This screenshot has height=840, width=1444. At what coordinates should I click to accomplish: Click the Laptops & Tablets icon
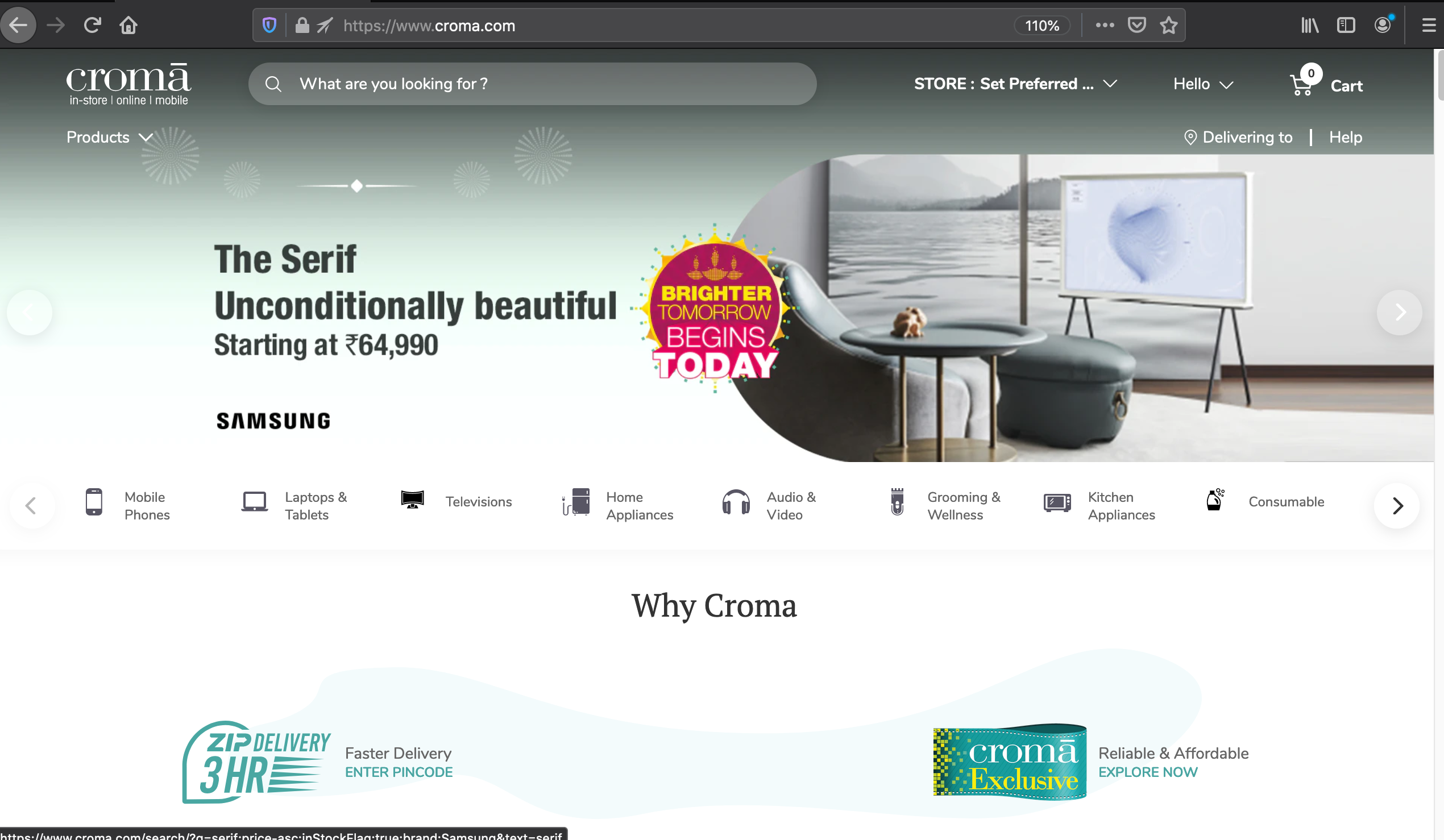pos(255,502)
